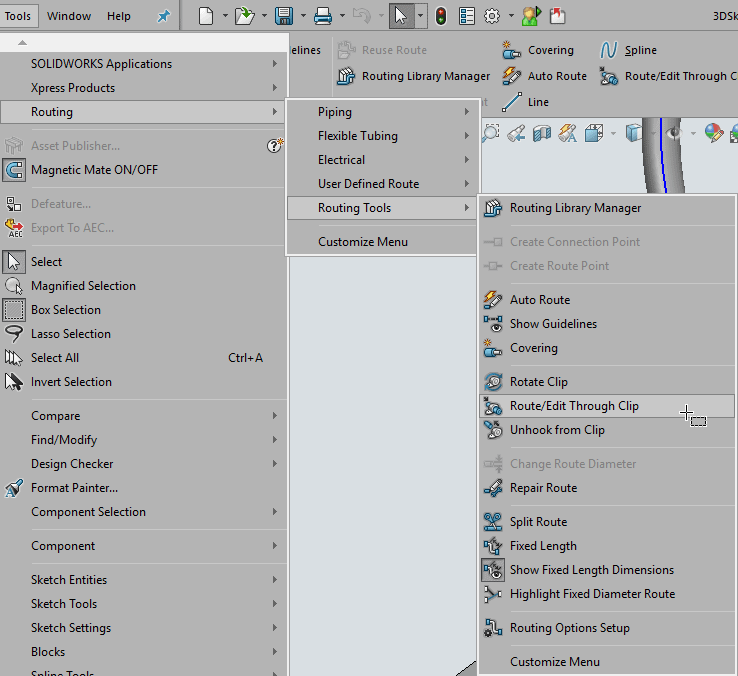Open Xpress Products submenu
Image resolution: width=738 pixels, height=676 pixels.
144,88
